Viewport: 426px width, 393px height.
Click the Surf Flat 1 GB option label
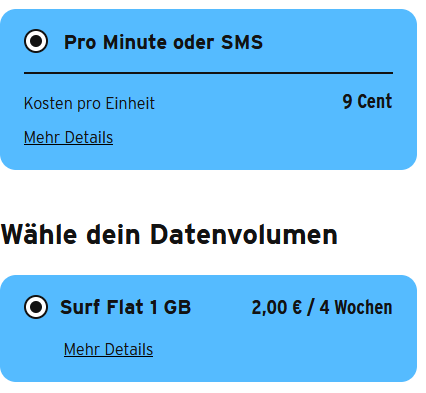click(126, 307)
